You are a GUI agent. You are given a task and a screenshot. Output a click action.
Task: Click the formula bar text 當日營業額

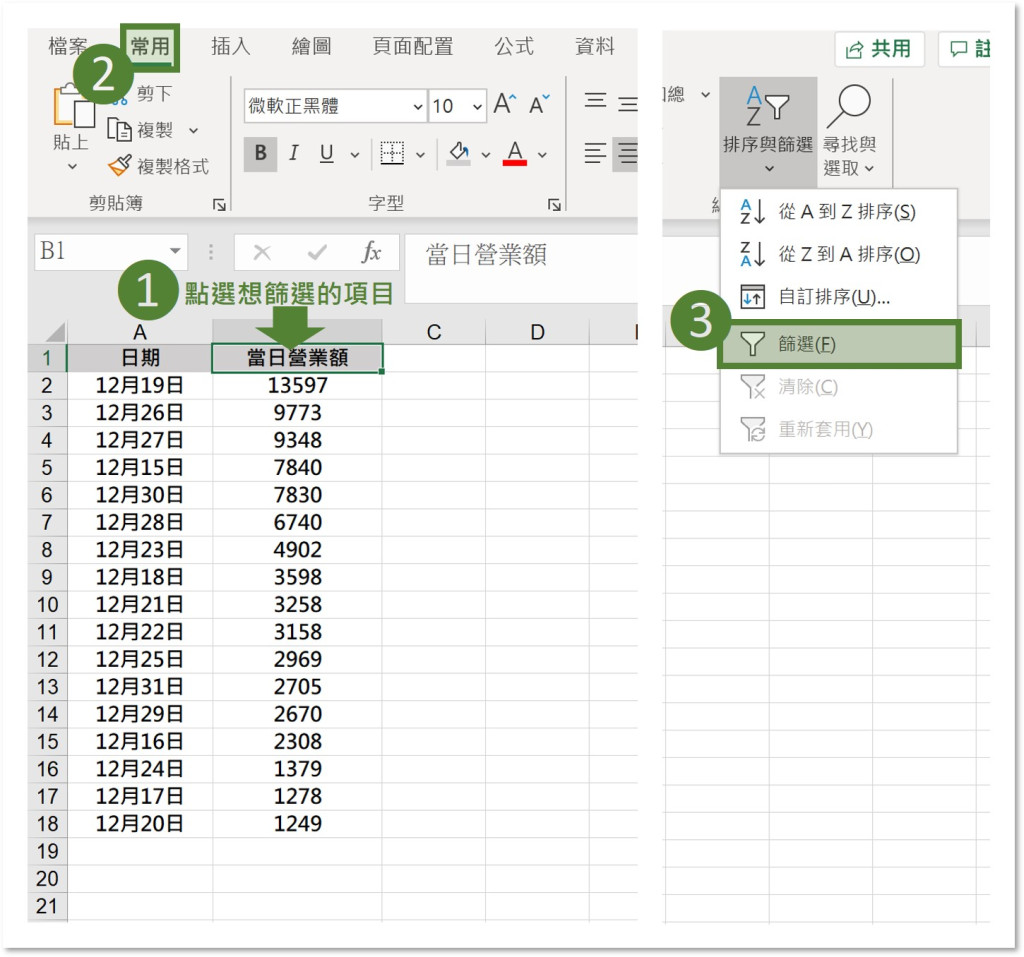[487, 255]
